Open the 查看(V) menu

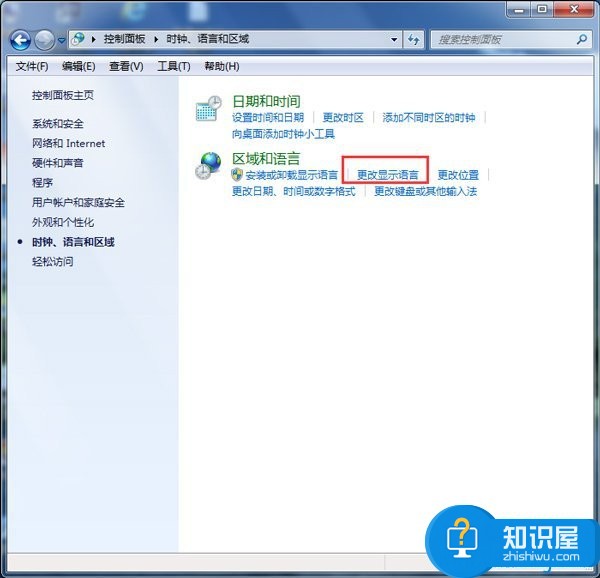126,67
